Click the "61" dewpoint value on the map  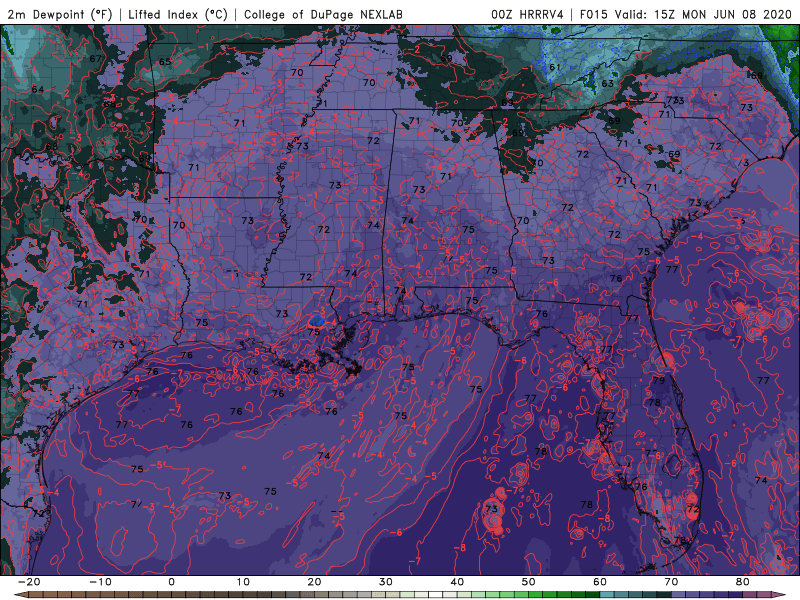[555, 67]
